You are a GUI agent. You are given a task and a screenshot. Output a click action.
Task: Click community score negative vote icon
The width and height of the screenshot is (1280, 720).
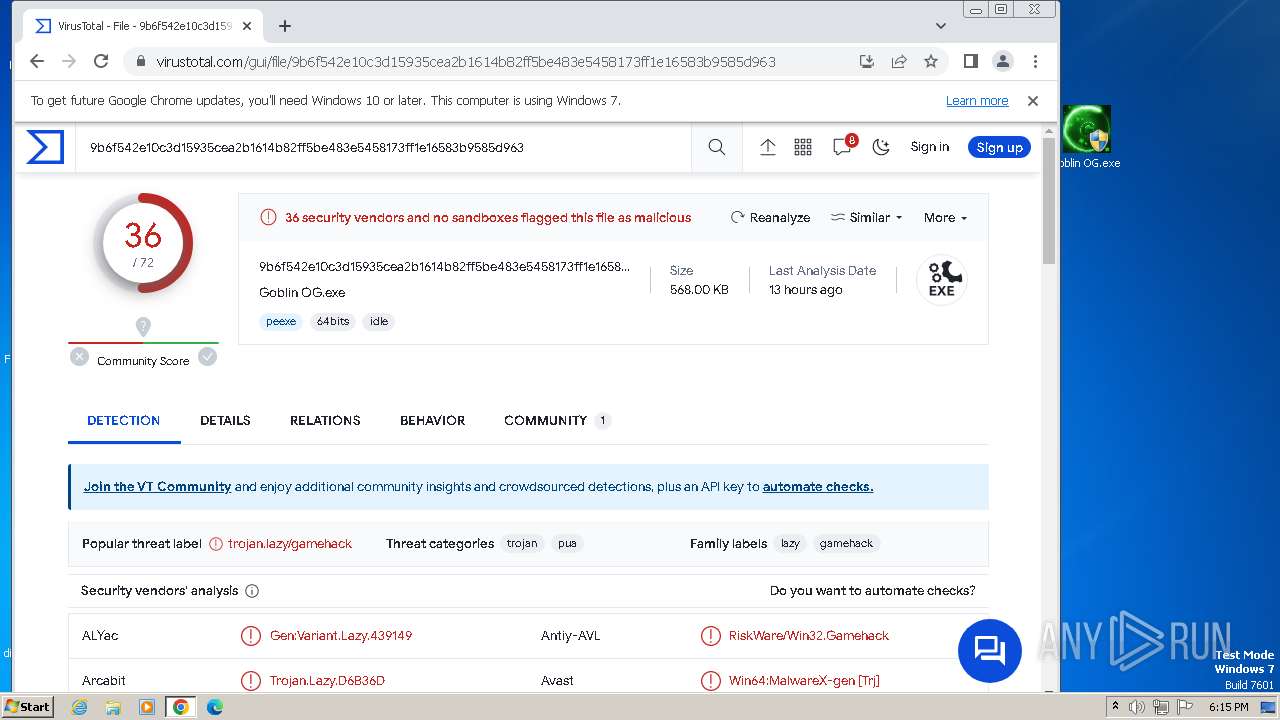click(79, 356)
